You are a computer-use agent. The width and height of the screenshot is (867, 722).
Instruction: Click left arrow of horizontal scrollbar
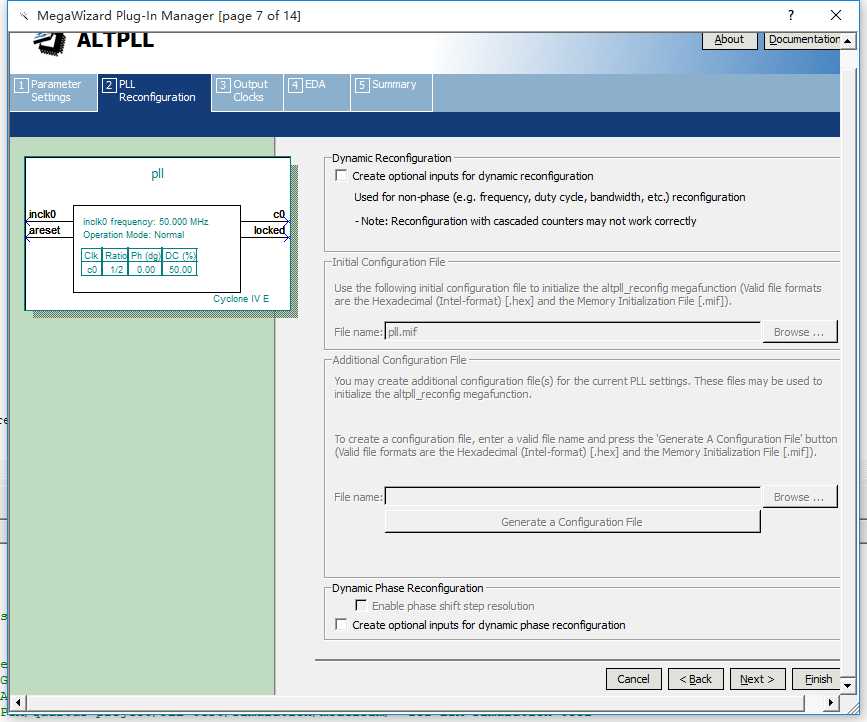[18, 703]
